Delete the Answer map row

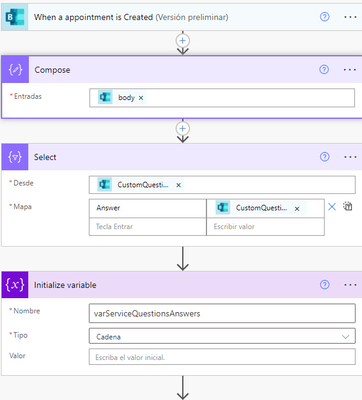[x=332, y=207]
